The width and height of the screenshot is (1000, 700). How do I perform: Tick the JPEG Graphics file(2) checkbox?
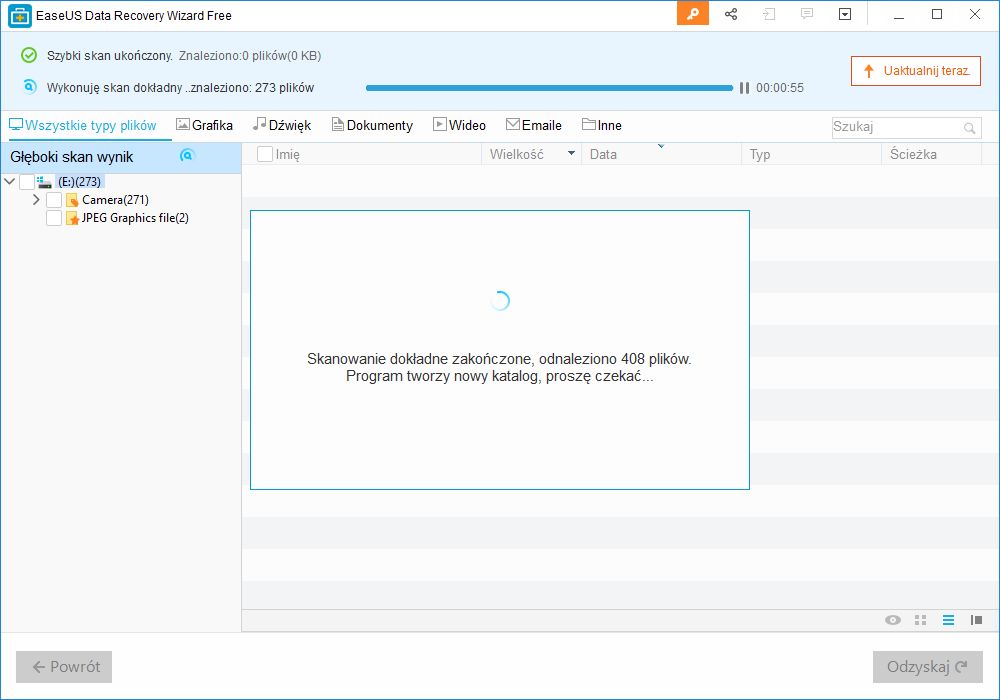pyautogui.click(x=54, y=218)
